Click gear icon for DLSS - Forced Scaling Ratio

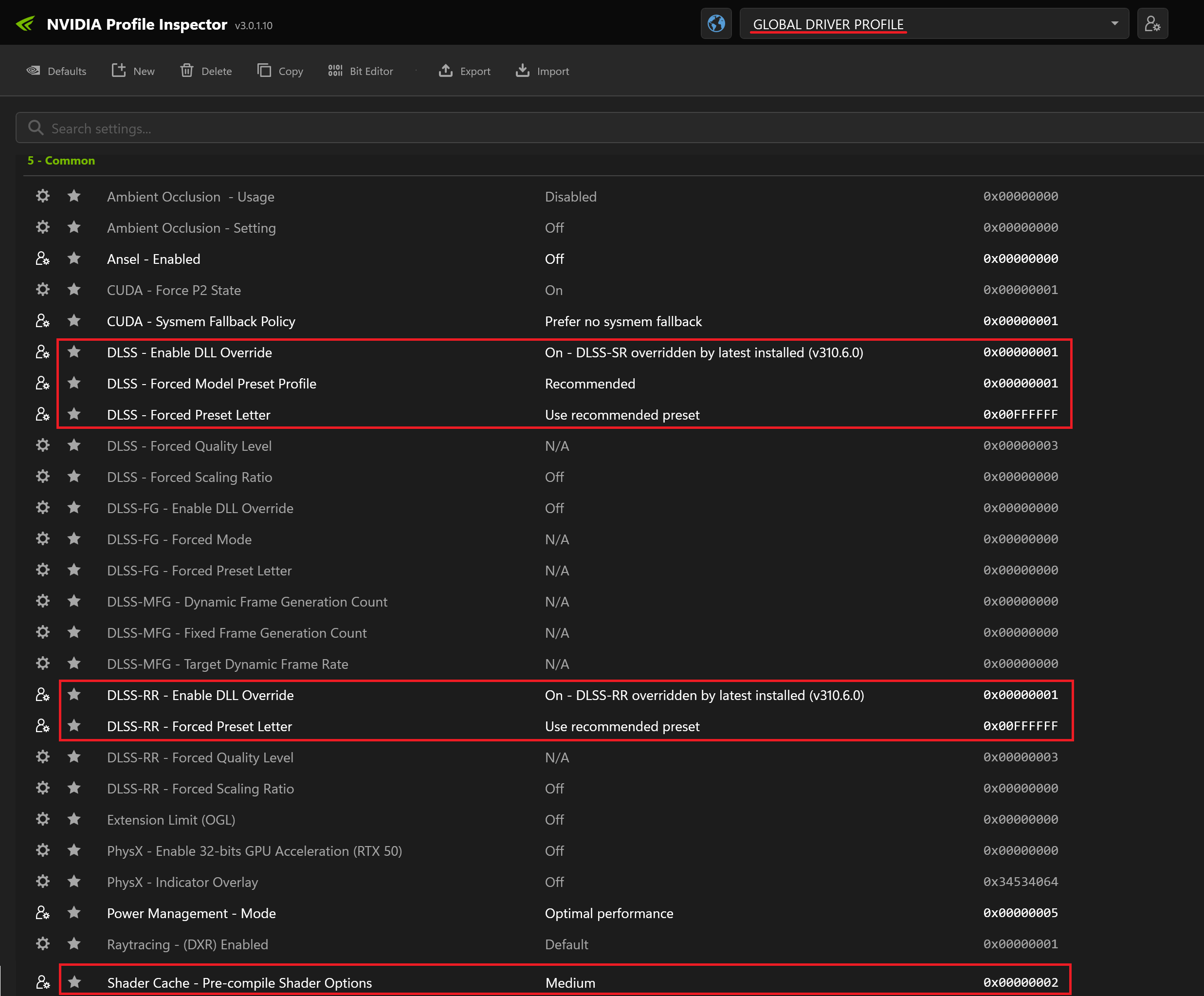(43, 477)
